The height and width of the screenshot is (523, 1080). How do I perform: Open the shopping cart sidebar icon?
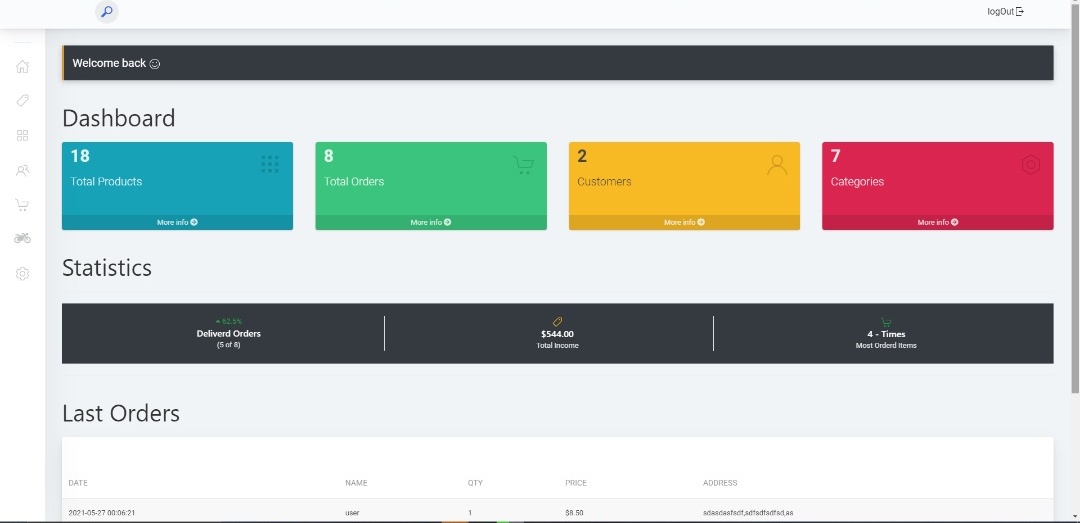click(x=22, y=205)
